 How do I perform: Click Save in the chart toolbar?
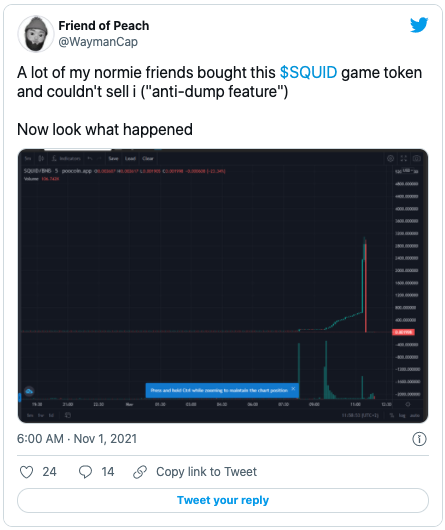click(x=113, y=158)
